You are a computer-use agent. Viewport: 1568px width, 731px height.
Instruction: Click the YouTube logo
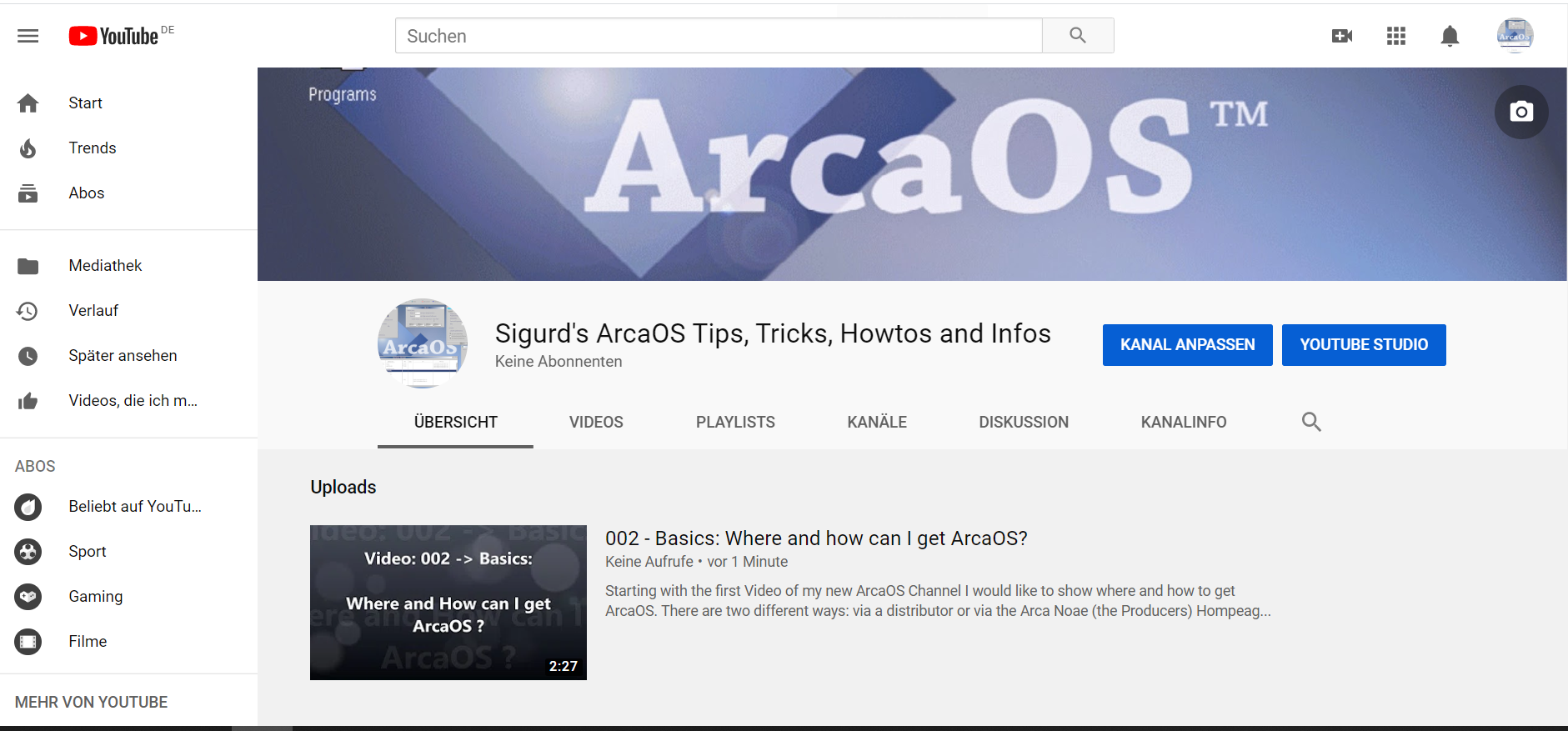(x=114, y=36)
